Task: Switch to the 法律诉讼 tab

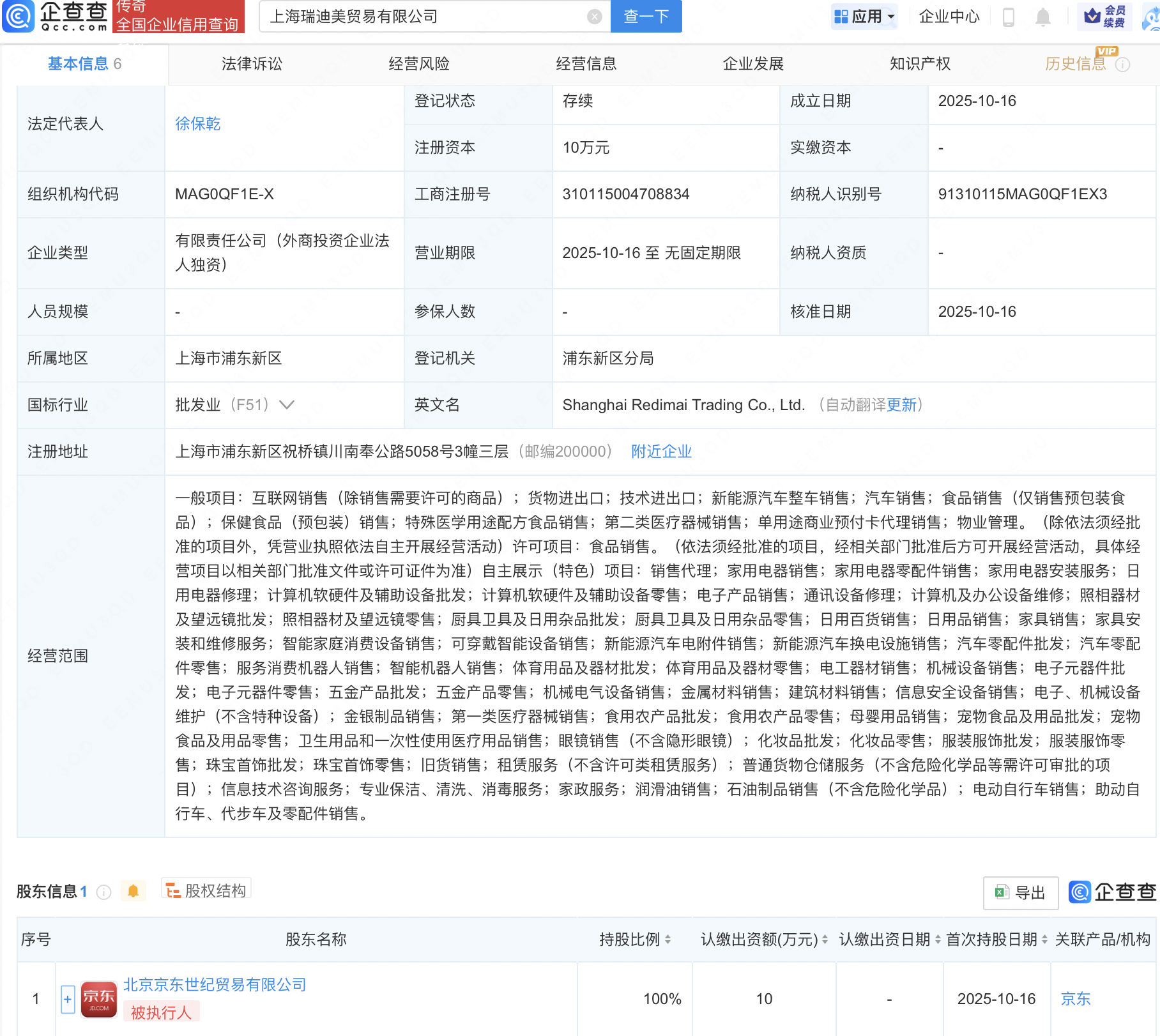Action: click(252, 64)
